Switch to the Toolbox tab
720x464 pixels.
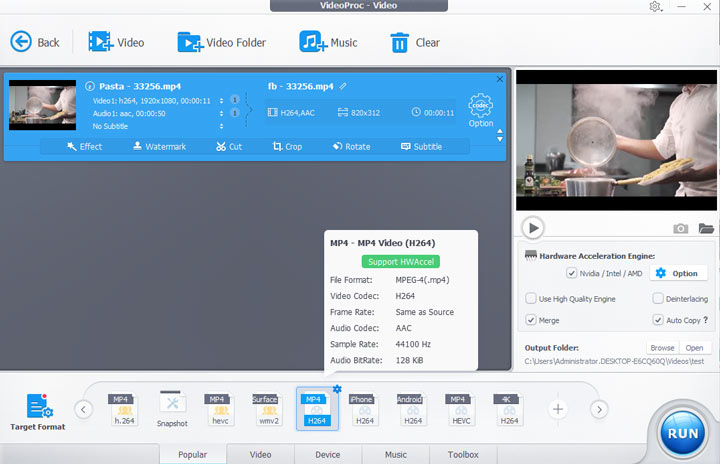[x=463, y=454]
